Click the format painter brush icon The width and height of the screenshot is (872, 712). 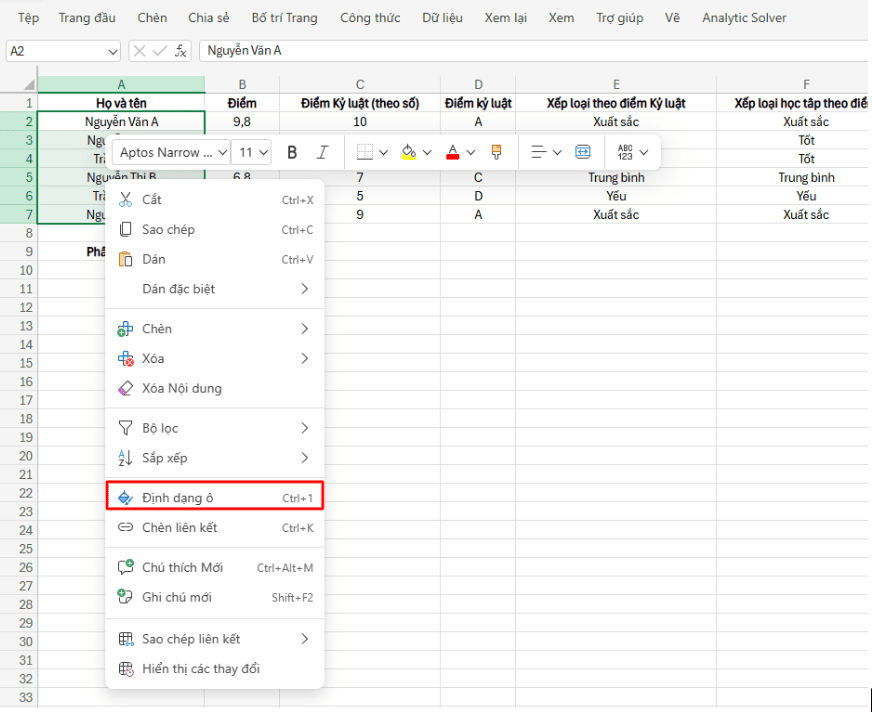coord(496,152)
